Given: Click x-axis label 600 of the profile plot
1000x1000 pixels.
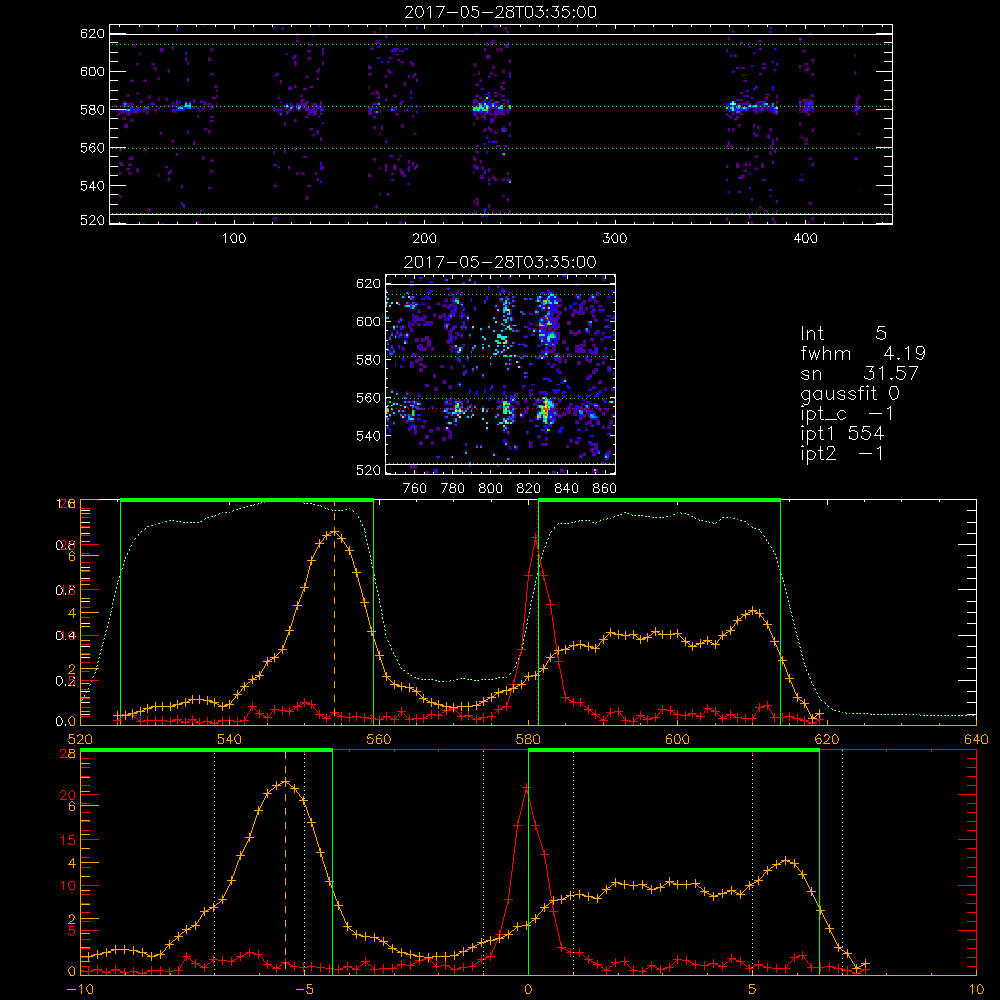Looking at the screenshot, I should (677, 740).
